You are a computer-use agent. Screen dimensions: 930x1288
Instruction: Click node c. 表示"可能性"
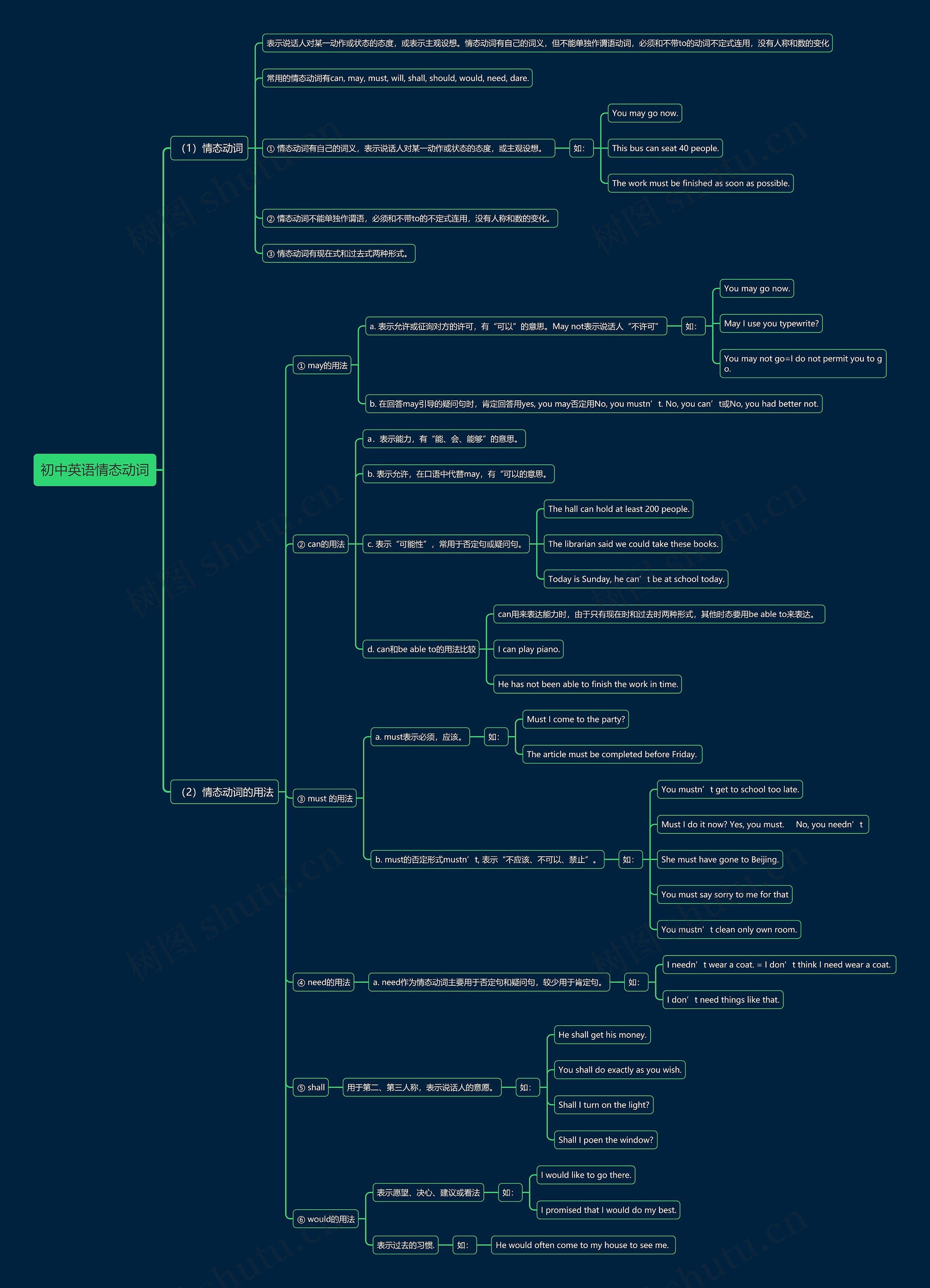click(x=446, y=544)
